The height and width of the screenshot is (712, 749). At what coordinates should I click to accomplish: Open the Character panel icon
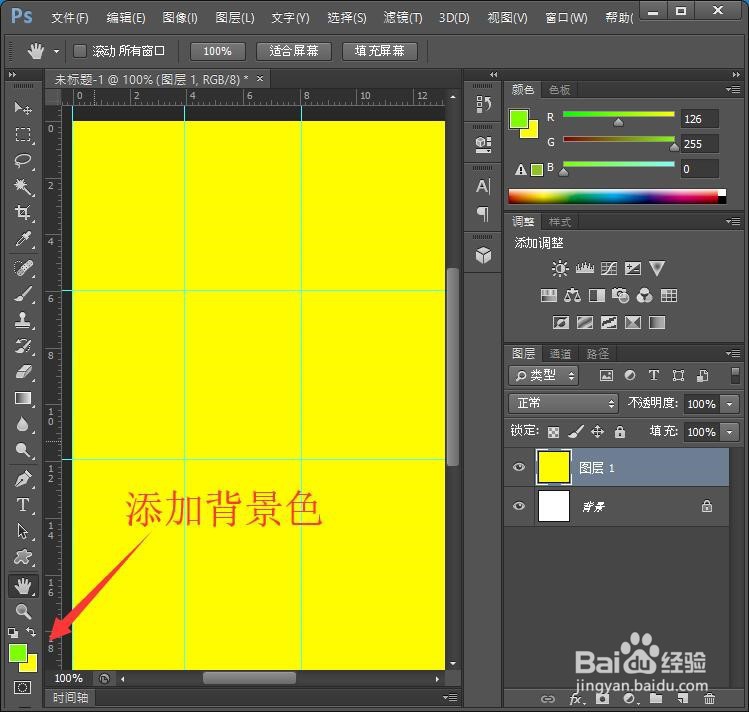pyautogui.click(x=483, y=186)
